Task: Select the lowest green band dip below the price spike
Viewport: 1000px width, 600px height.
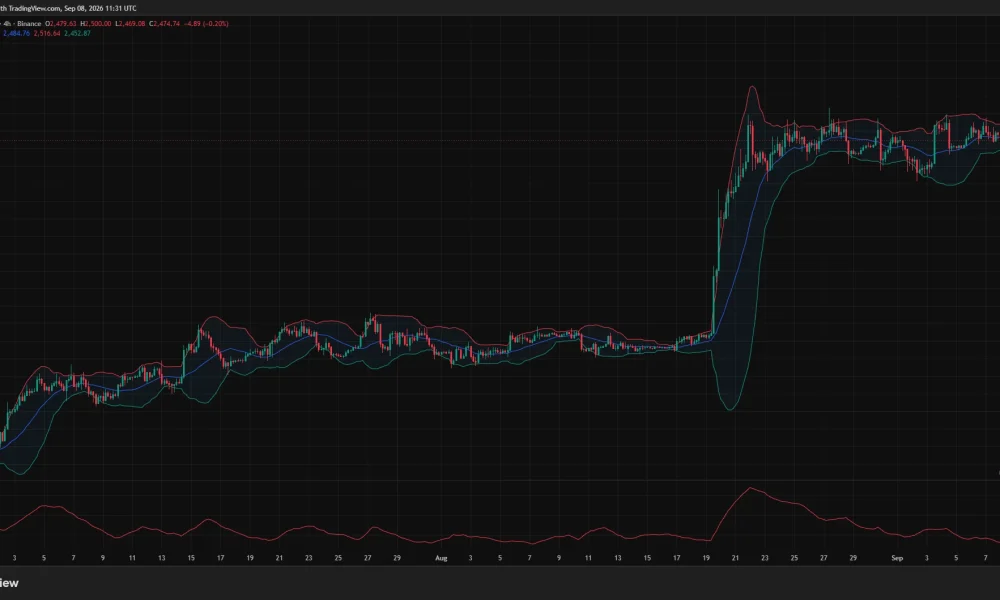Action: tap(730, 409)
